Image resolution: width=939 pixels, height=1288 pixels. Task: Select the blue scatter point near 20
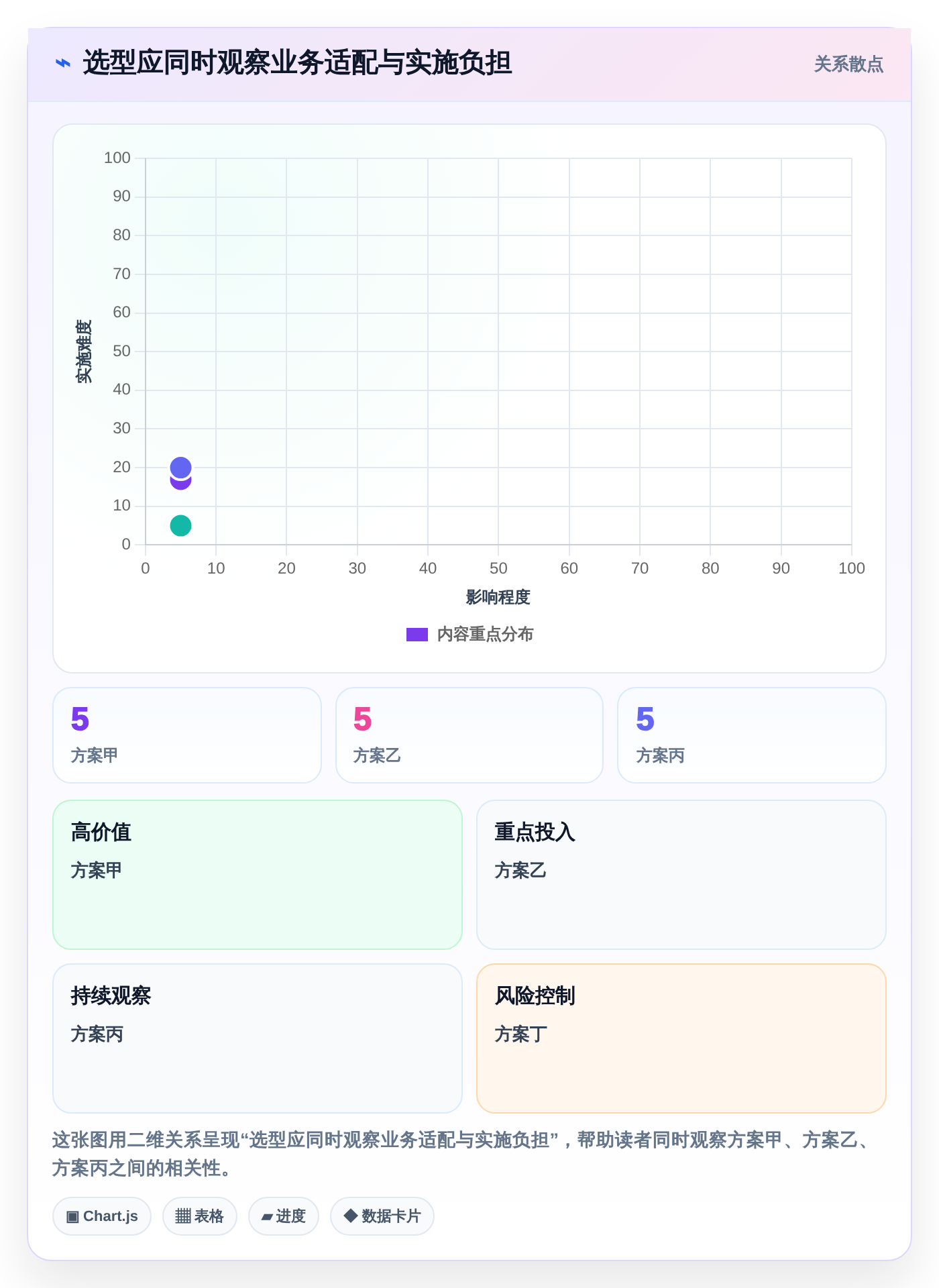click(x=180, y=468)
